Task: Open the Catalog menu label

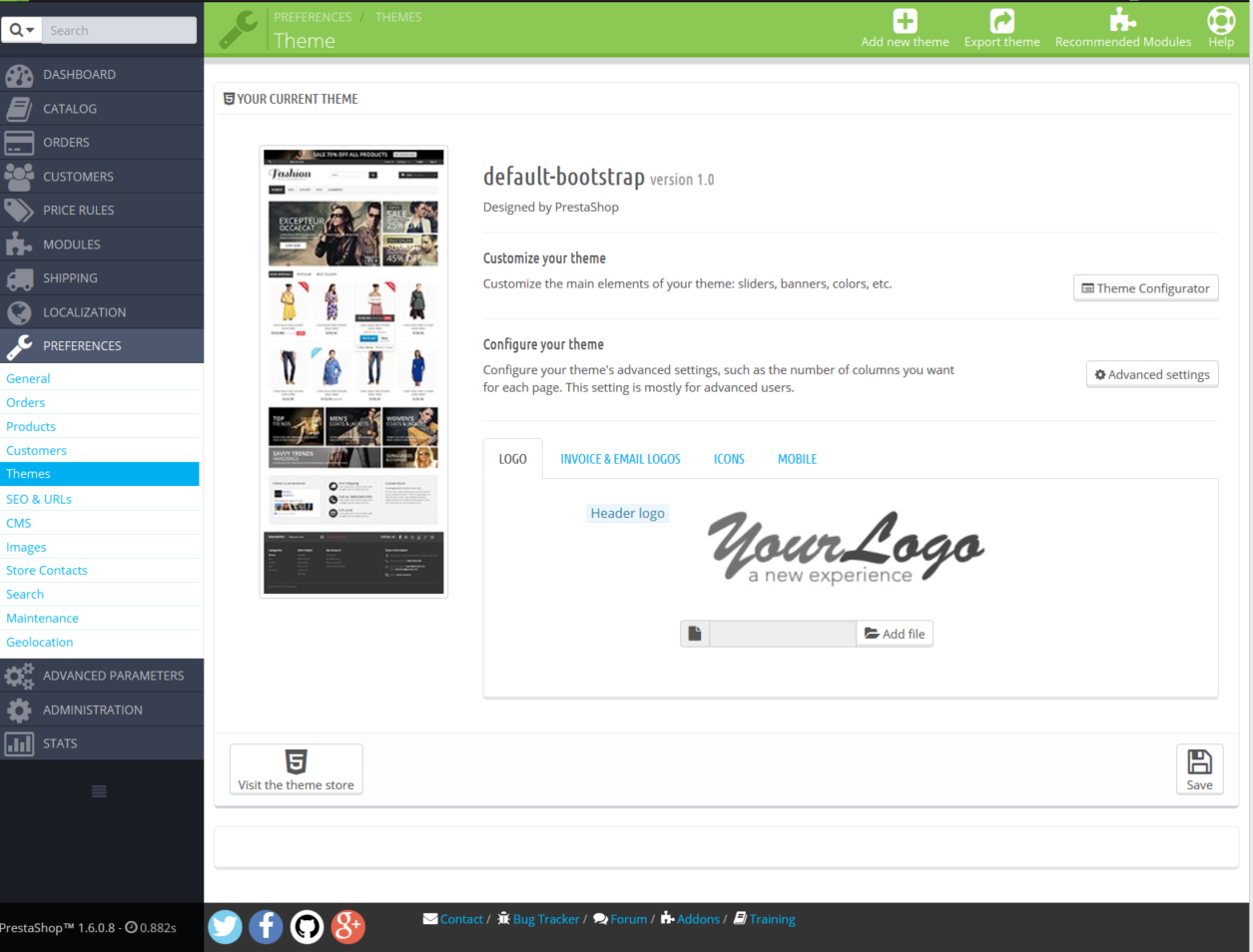Action: click(x=70, y=109)
